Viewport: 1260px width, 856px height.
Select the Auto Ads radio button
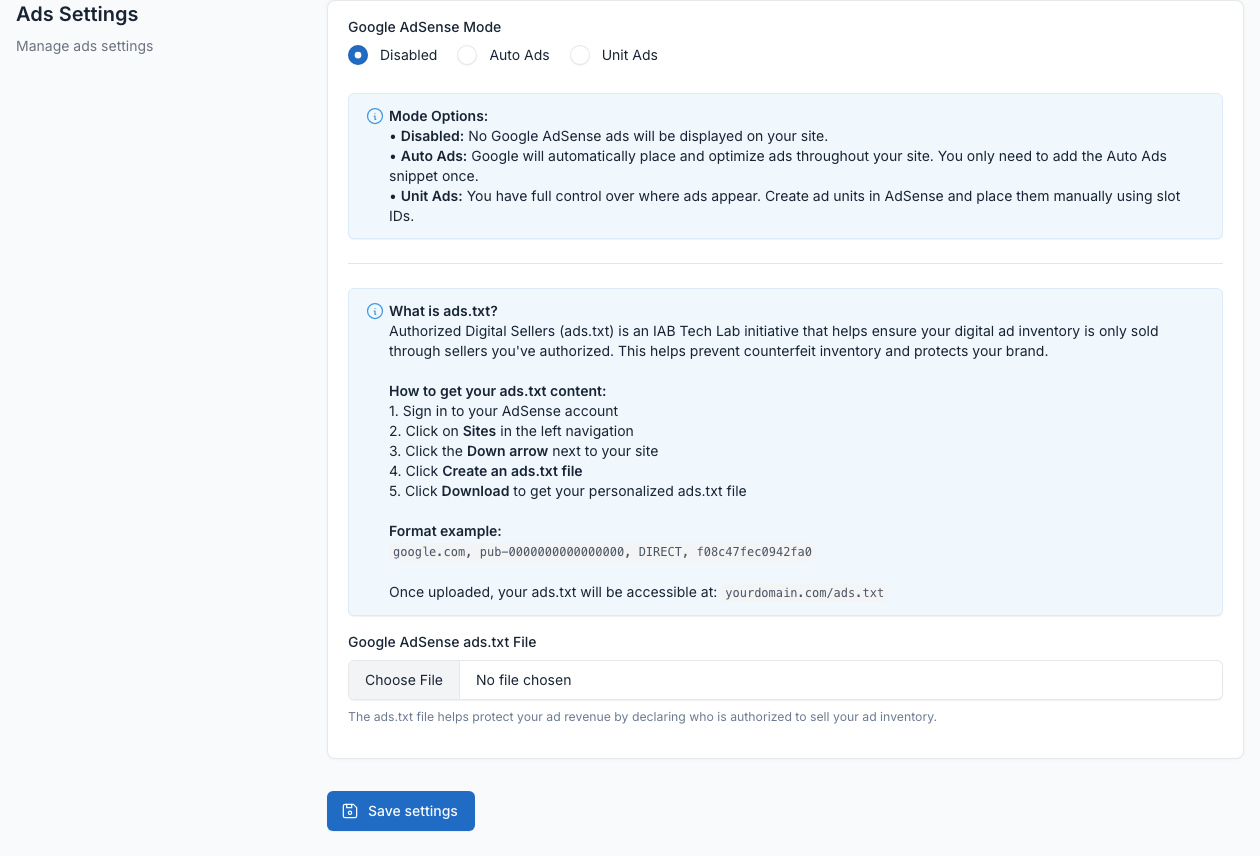point(467,55)
